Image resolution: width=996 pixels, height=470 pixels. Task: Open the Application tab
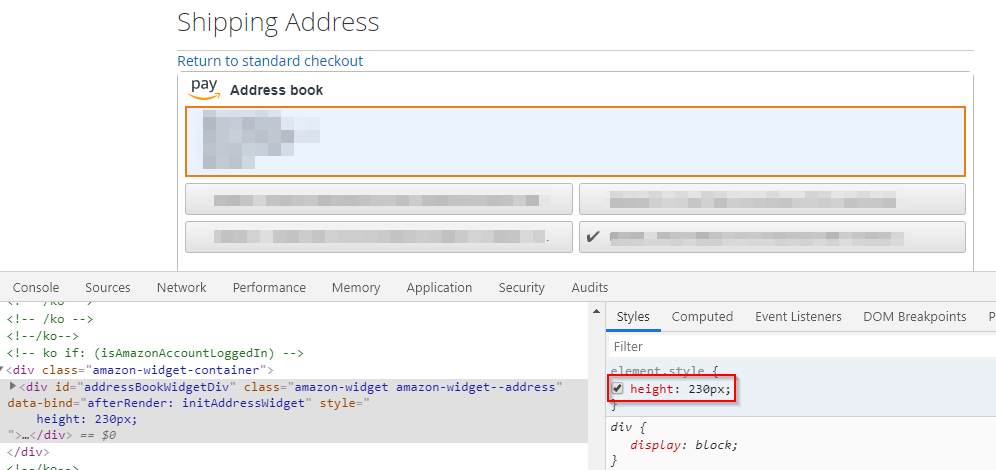pyautogui.click(x=440, y=287)
